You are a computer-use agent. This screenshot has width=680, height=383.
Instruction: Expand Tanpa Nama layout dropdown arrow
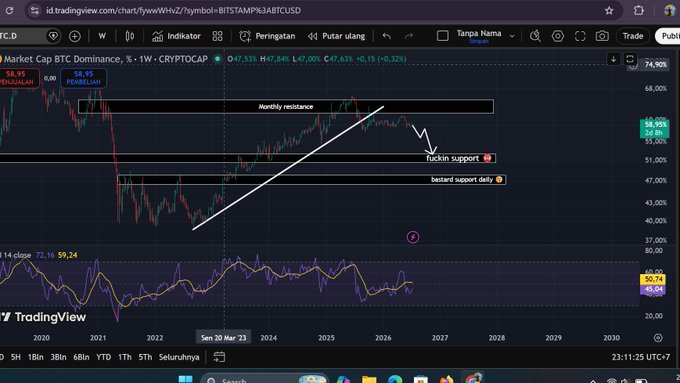click(512, 36)
